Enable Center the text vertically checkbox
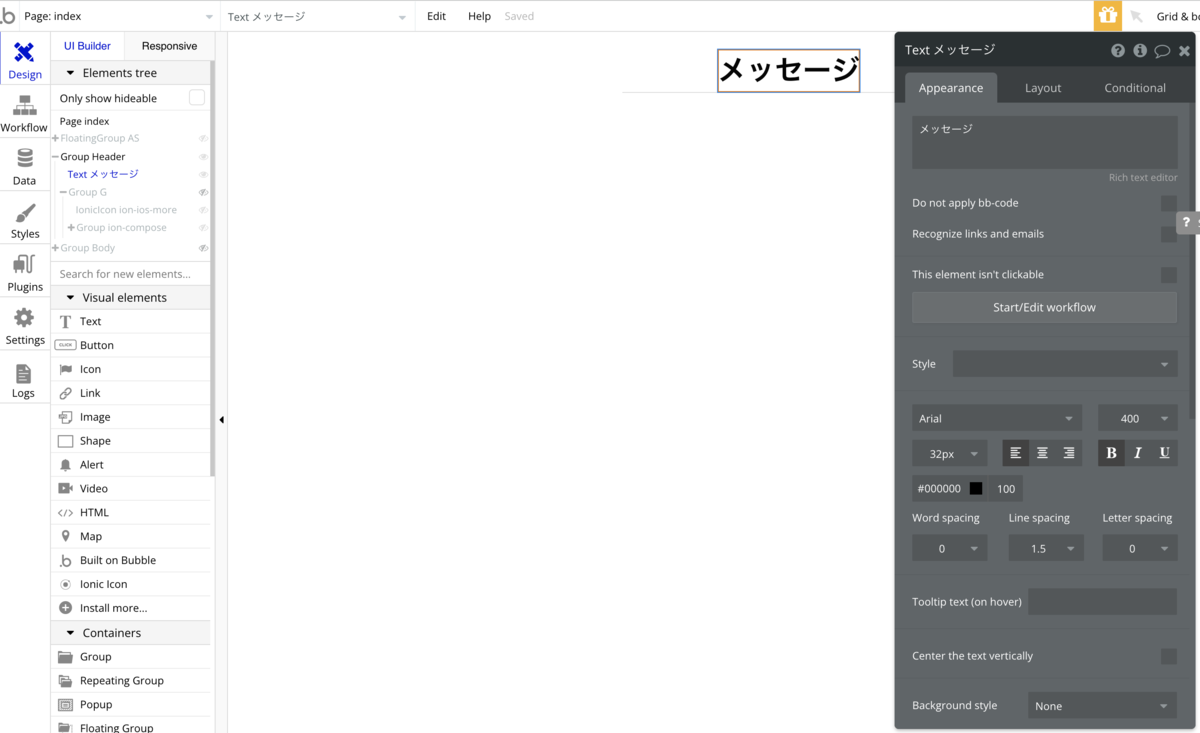 click(x=1168, y=656)
